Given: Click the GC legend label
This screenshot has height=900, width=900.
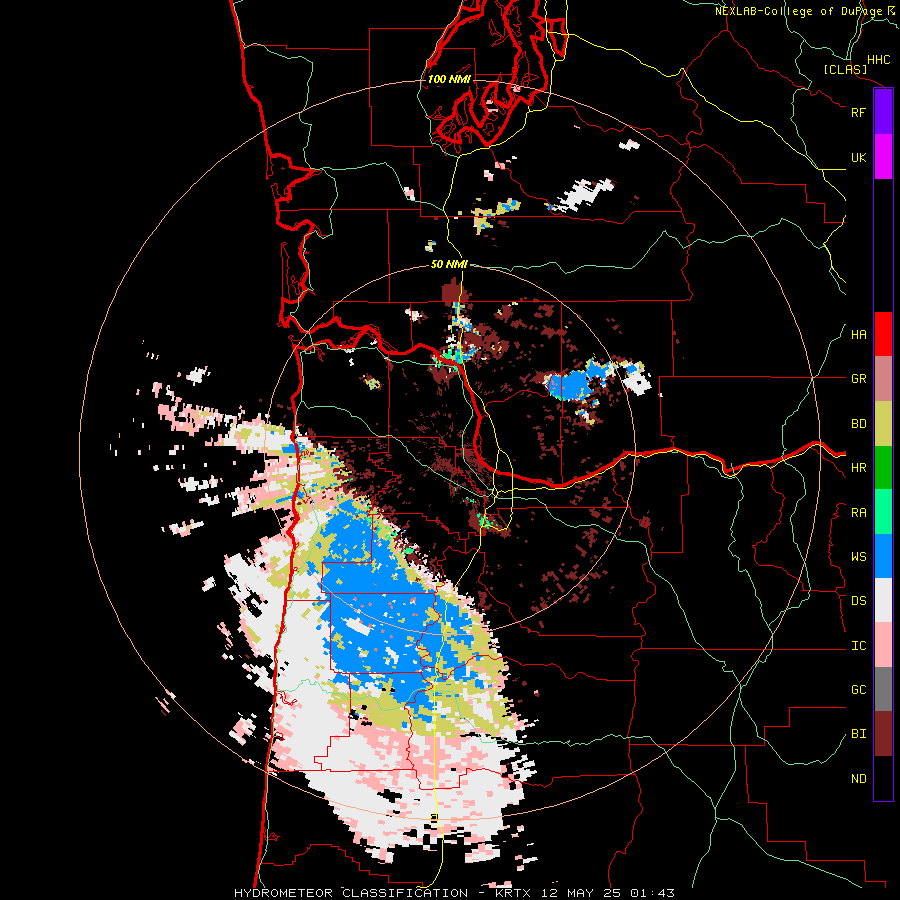Looking at the screenshot, I should click(x=858, y=690).
